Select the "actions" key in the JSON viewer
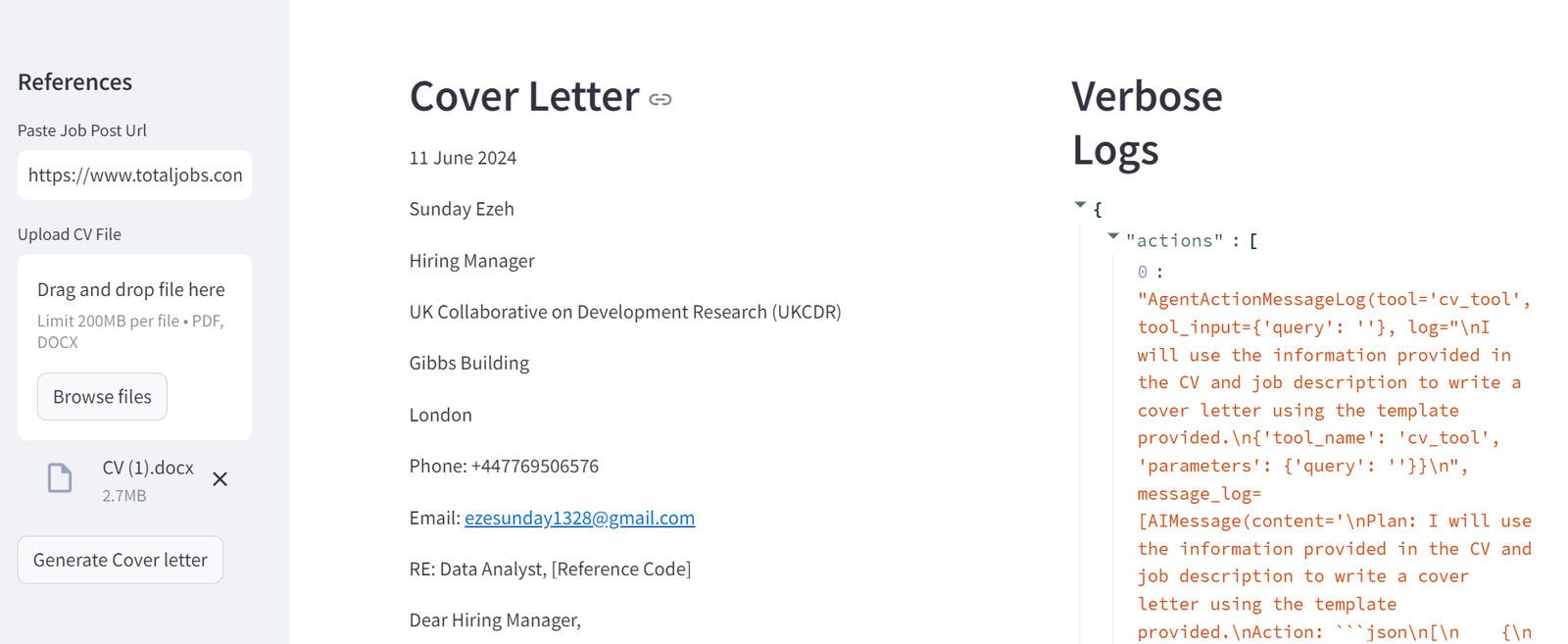 click(x=1175, y=240)
